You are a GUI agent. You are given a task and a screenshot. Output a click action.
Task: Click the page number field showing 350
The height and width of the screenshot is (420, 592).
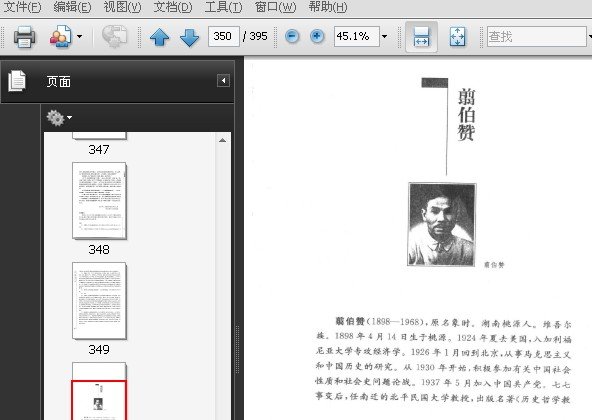click(x=224, y=36)
